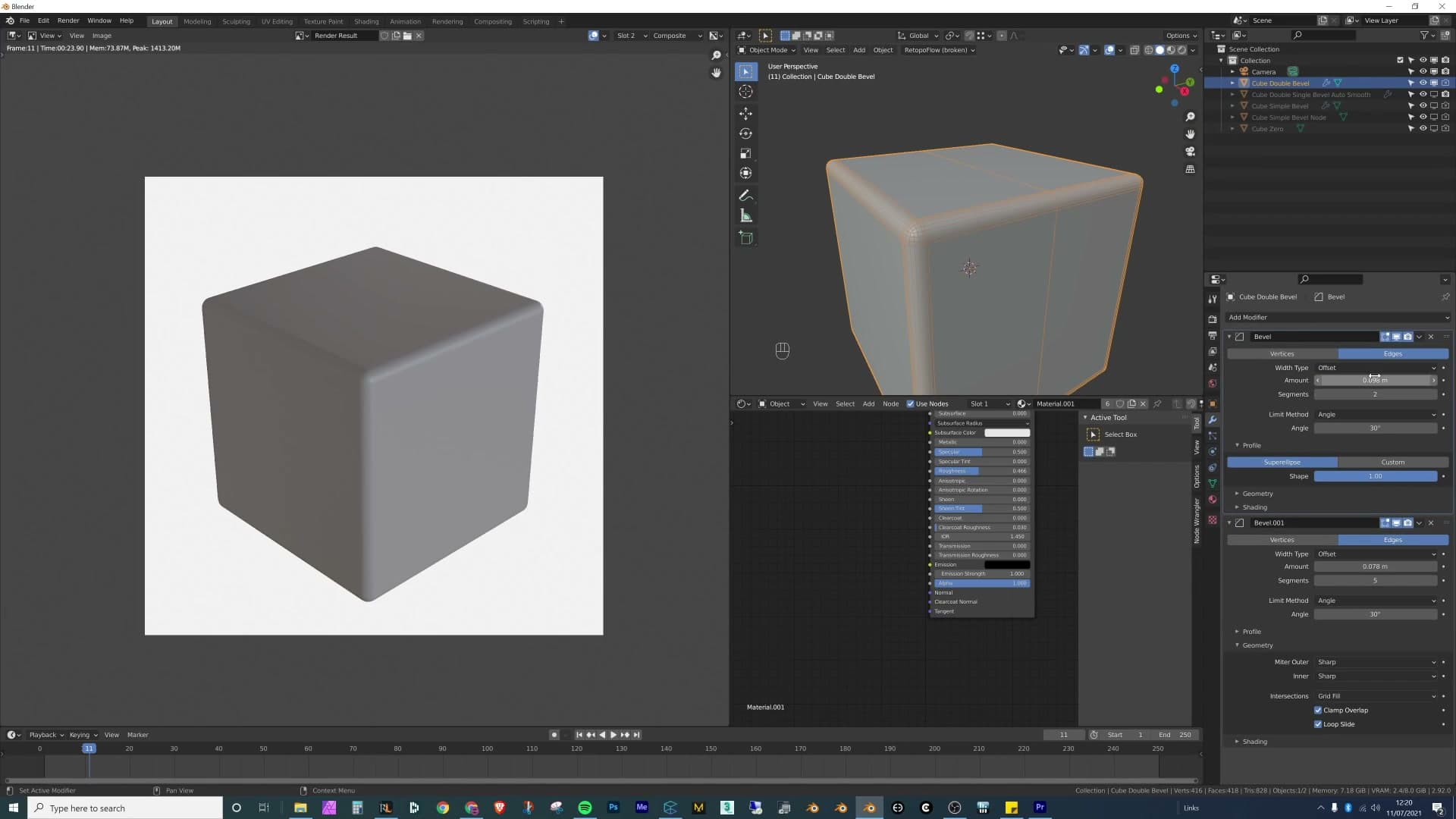Choose the Annotate pencil tool
This screenshot has height=819, width=1456.
(x=746, y=196)
